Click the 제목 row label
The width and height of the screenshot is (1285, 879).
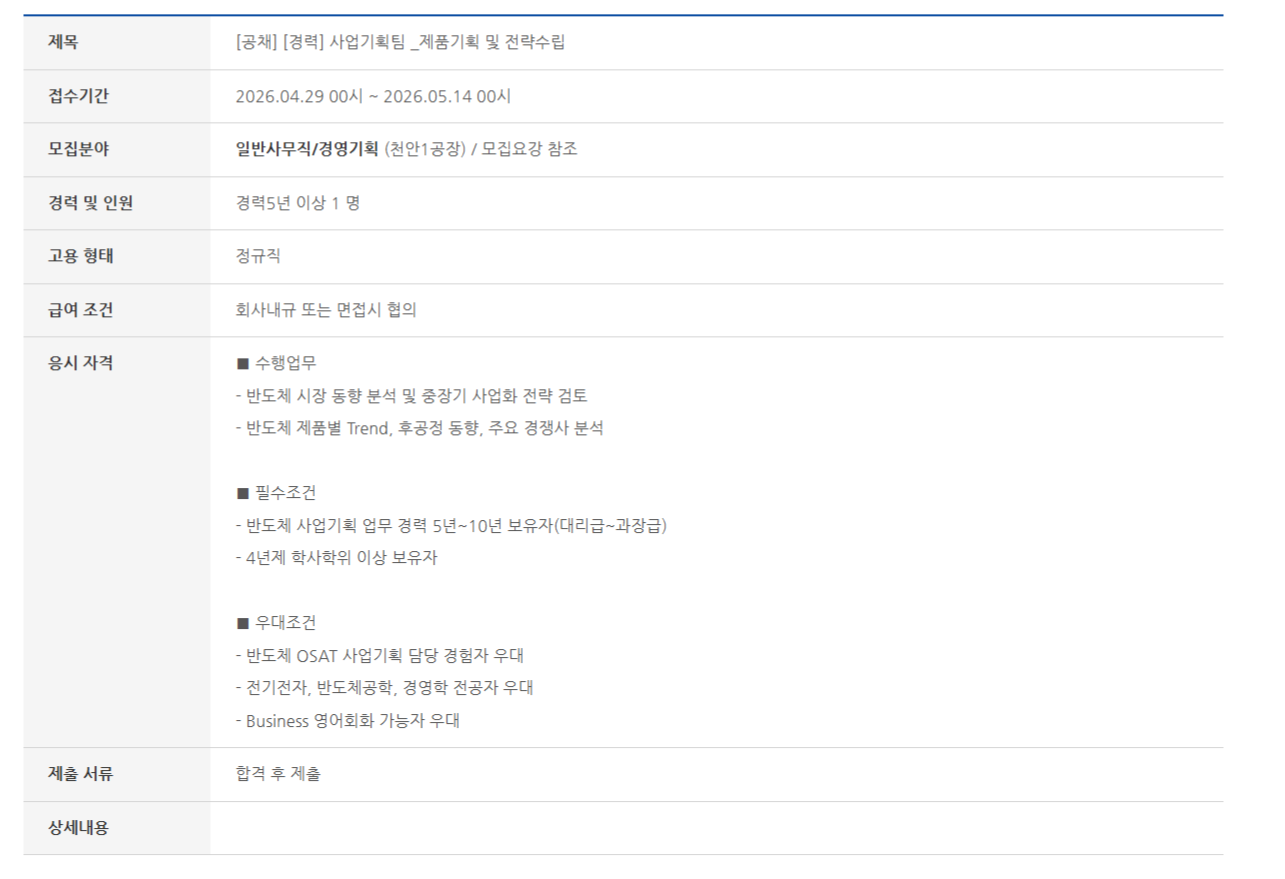coord(63,43)
